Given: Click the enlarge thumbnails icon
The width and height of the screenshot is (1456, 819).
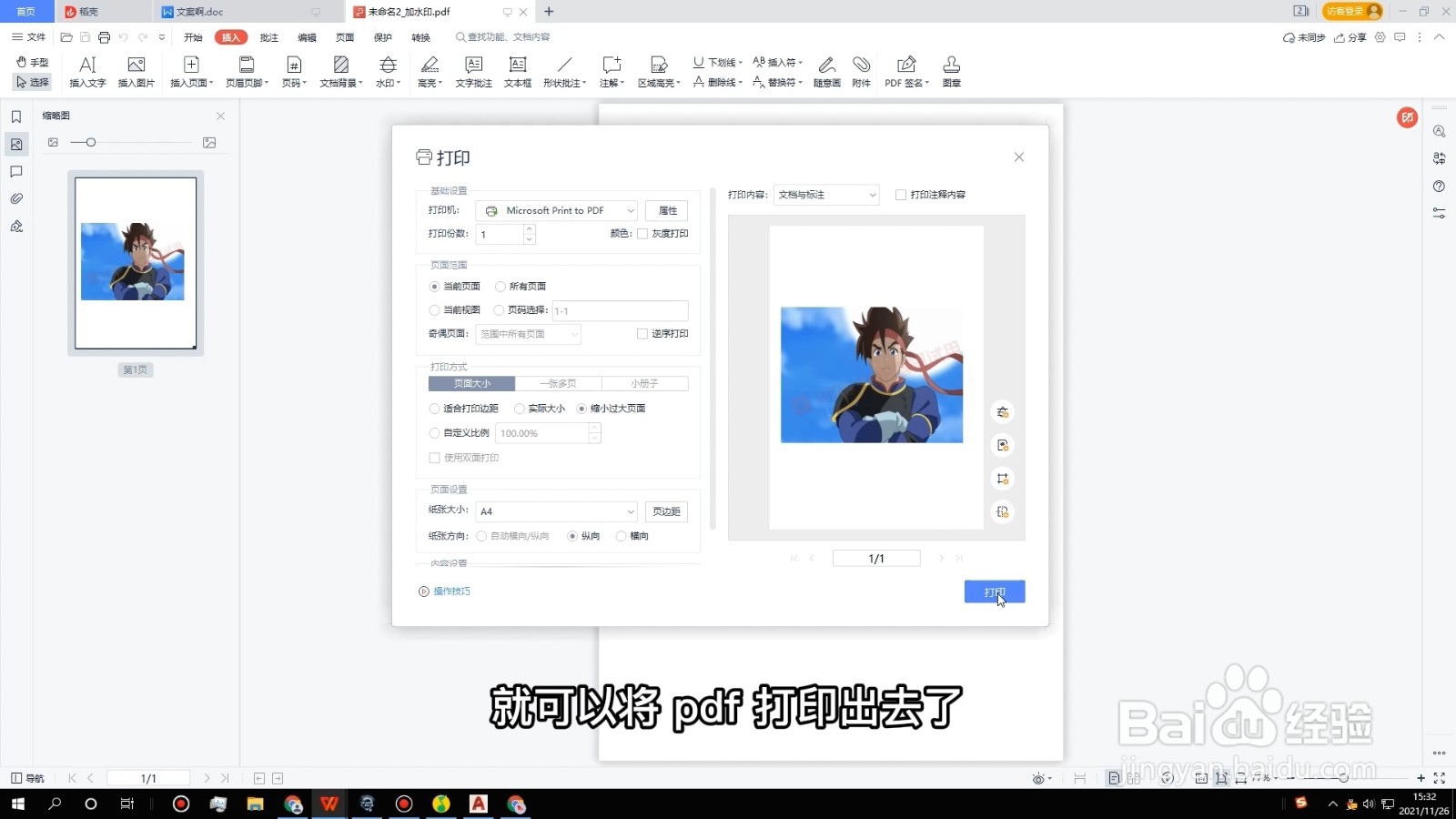Looking at the screenshot, I should coord(209,142).
